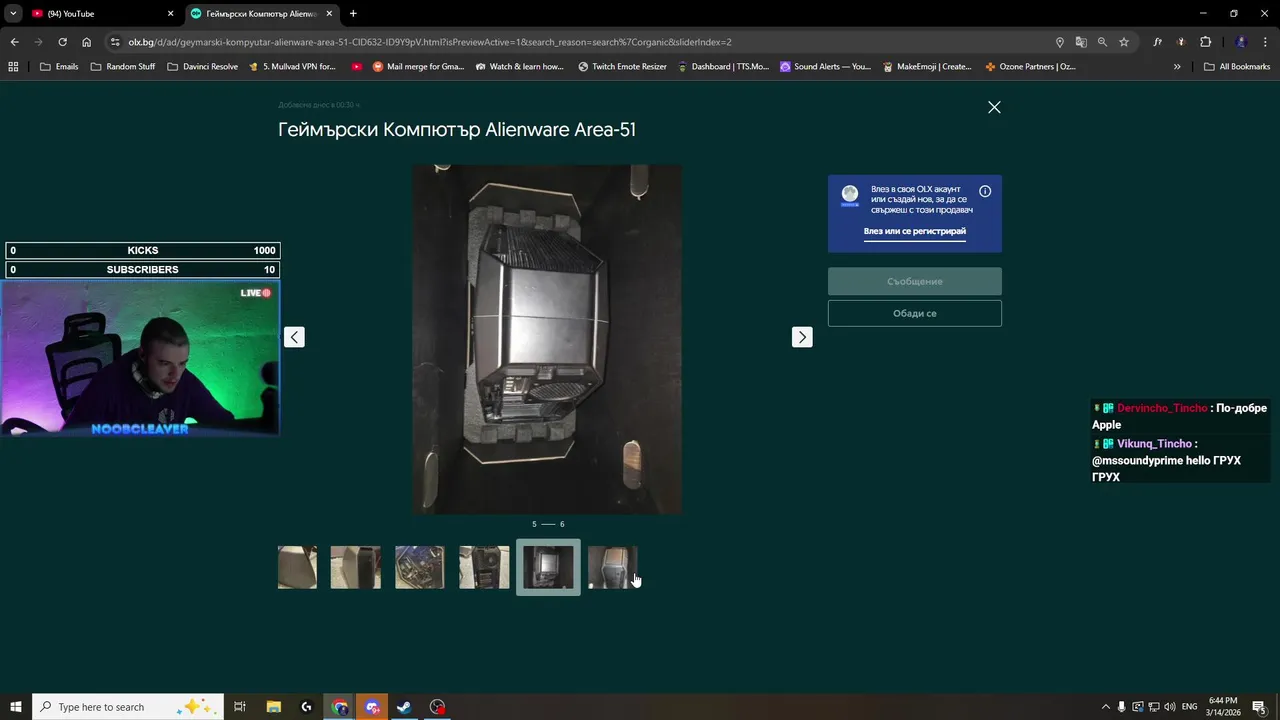This screenshot has height=720, width=1280.
Task: Click the 'Обади се' call button
Action: (x=915, y=313)
